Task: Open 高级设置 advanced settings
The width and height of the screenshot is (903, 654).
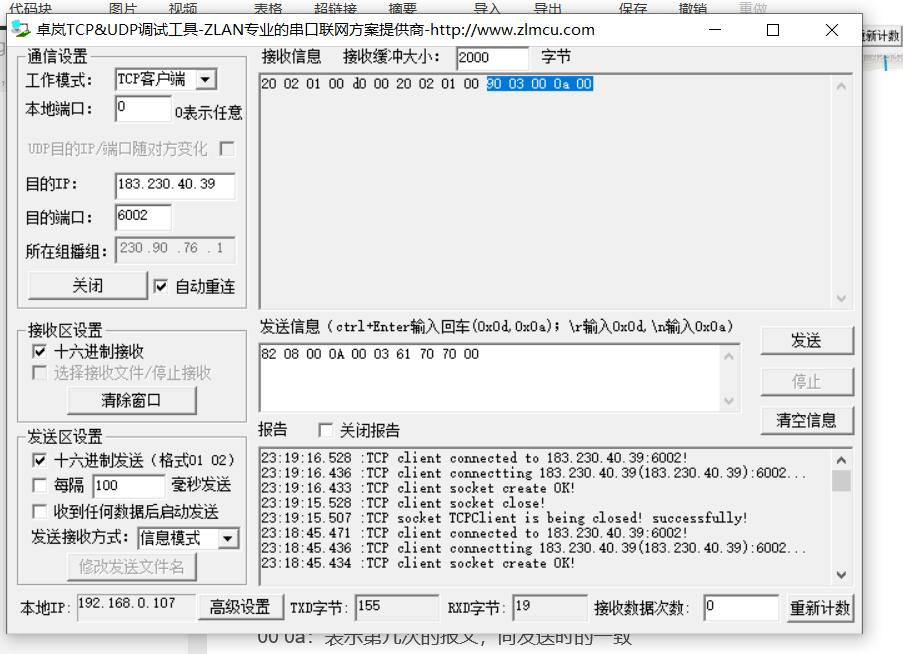Action: pos(239,607)
